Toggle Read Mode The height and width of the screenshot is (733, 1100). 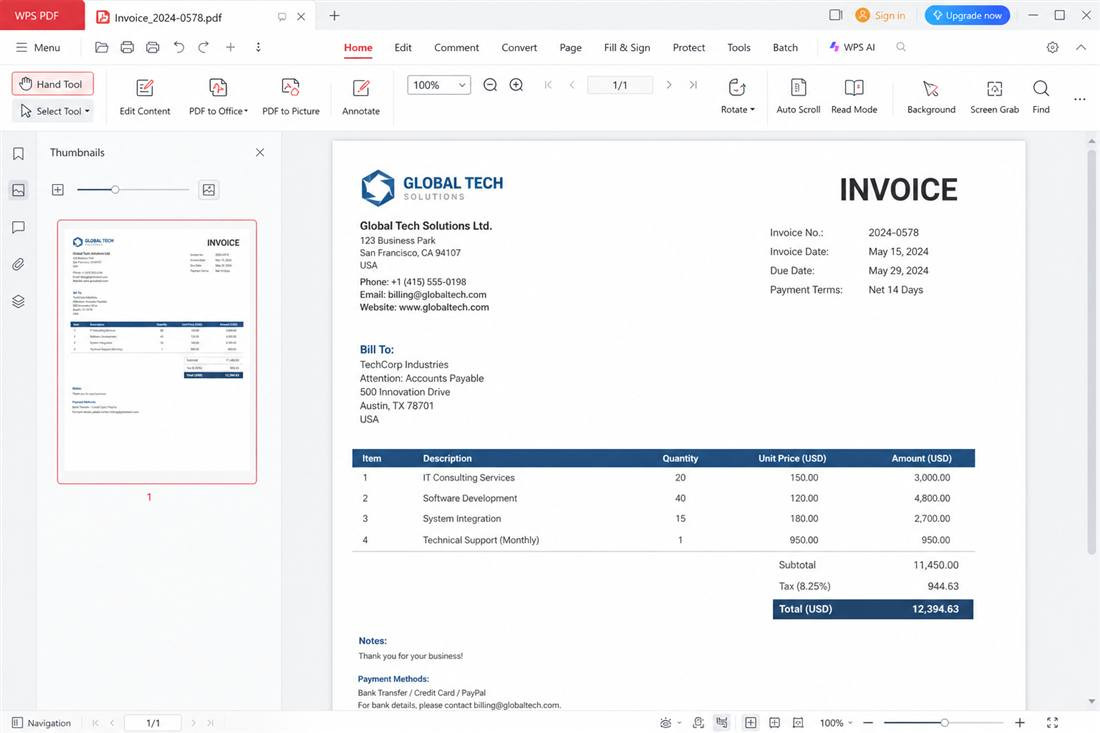click(x=854, y=96)
